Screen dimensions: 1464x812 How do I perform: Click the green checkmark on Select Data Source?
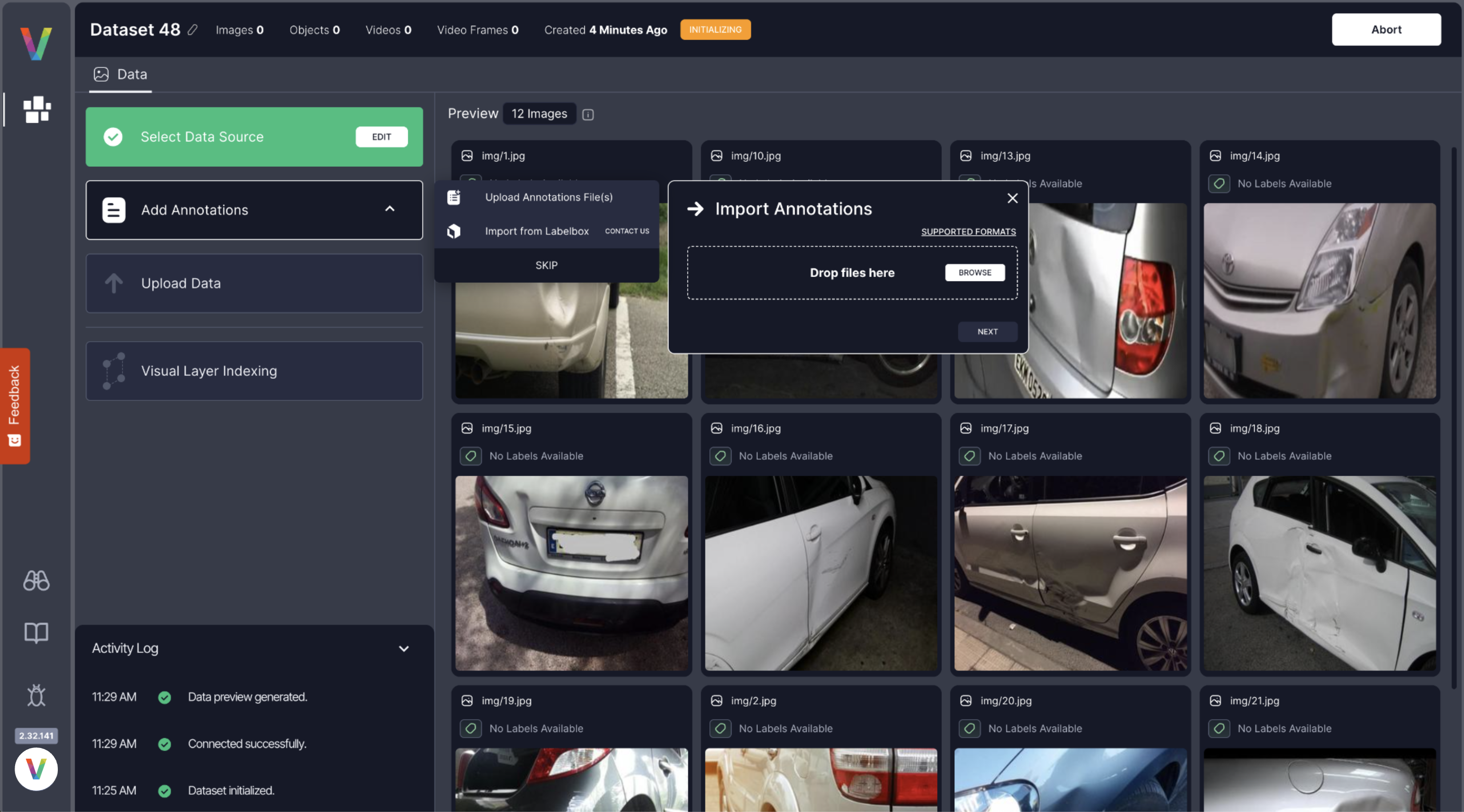coord(113,137)
